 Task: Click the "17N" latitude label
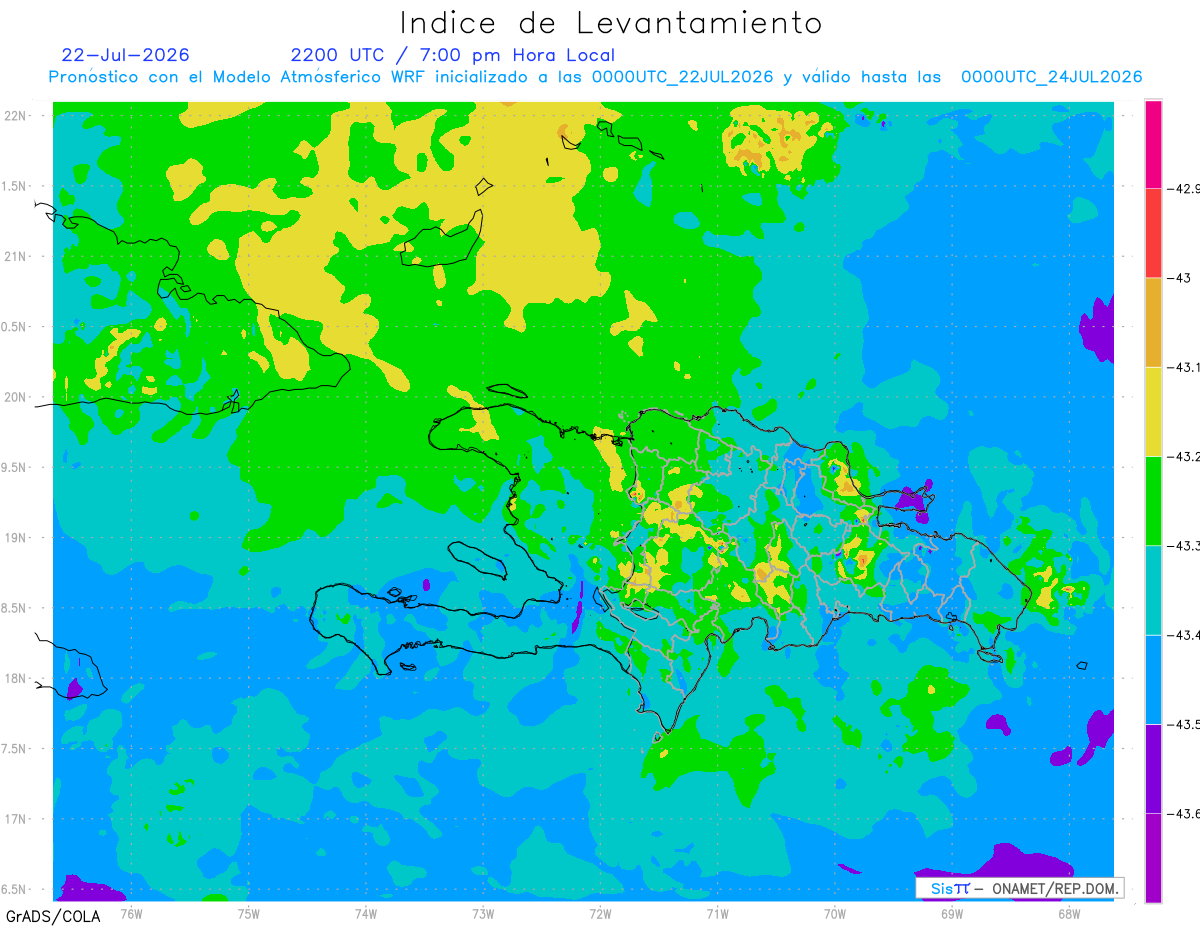(16, 818)
